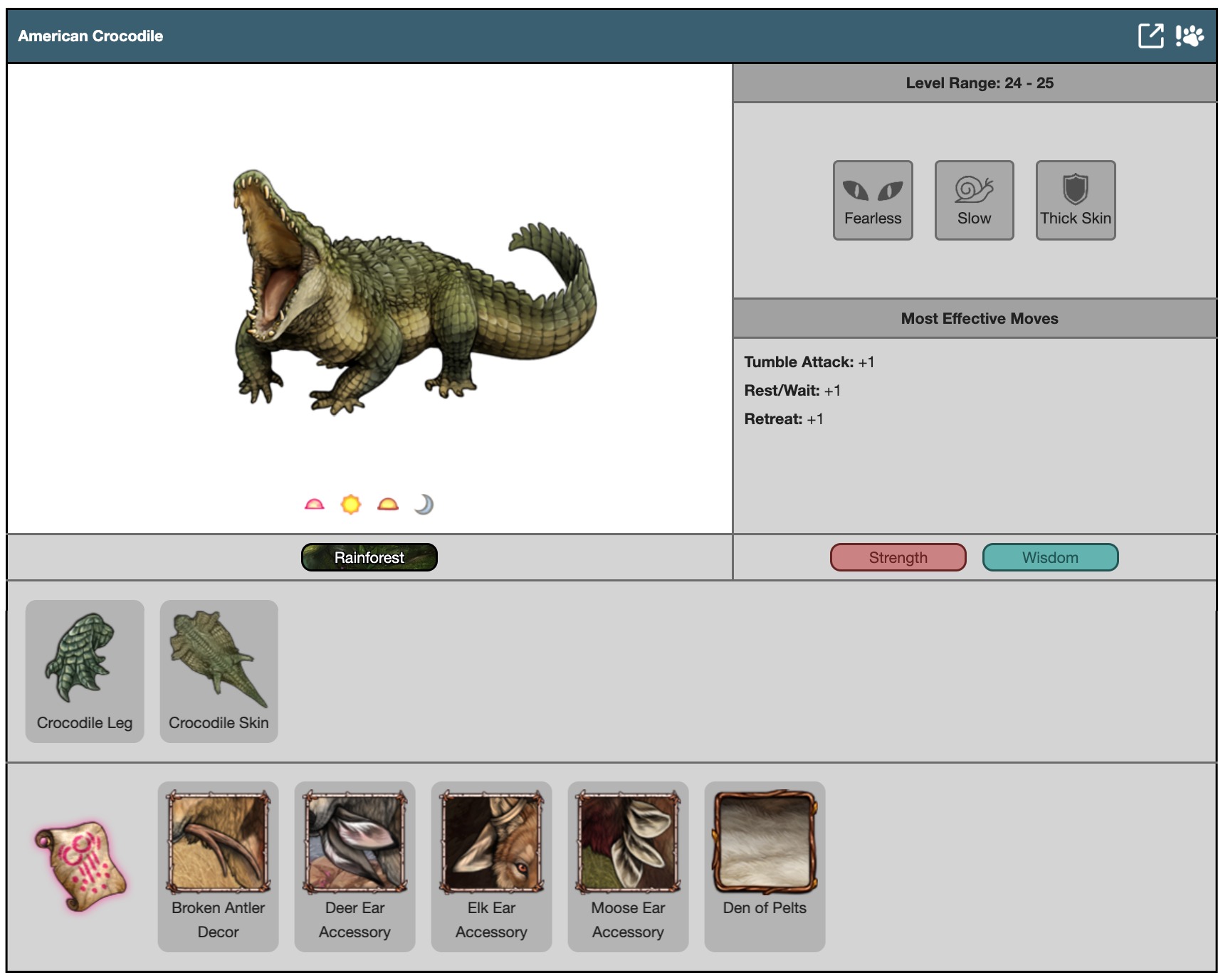
Task: Open the external link icon in header
Action: point(1150,36)
